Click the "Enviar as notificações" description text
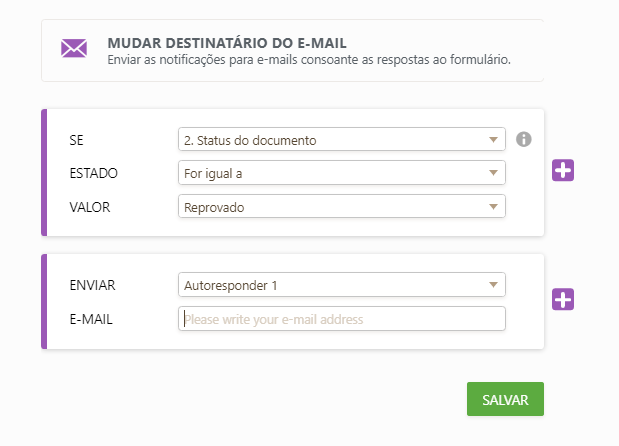Screen dimensions: 619x446 coord(308,60)
